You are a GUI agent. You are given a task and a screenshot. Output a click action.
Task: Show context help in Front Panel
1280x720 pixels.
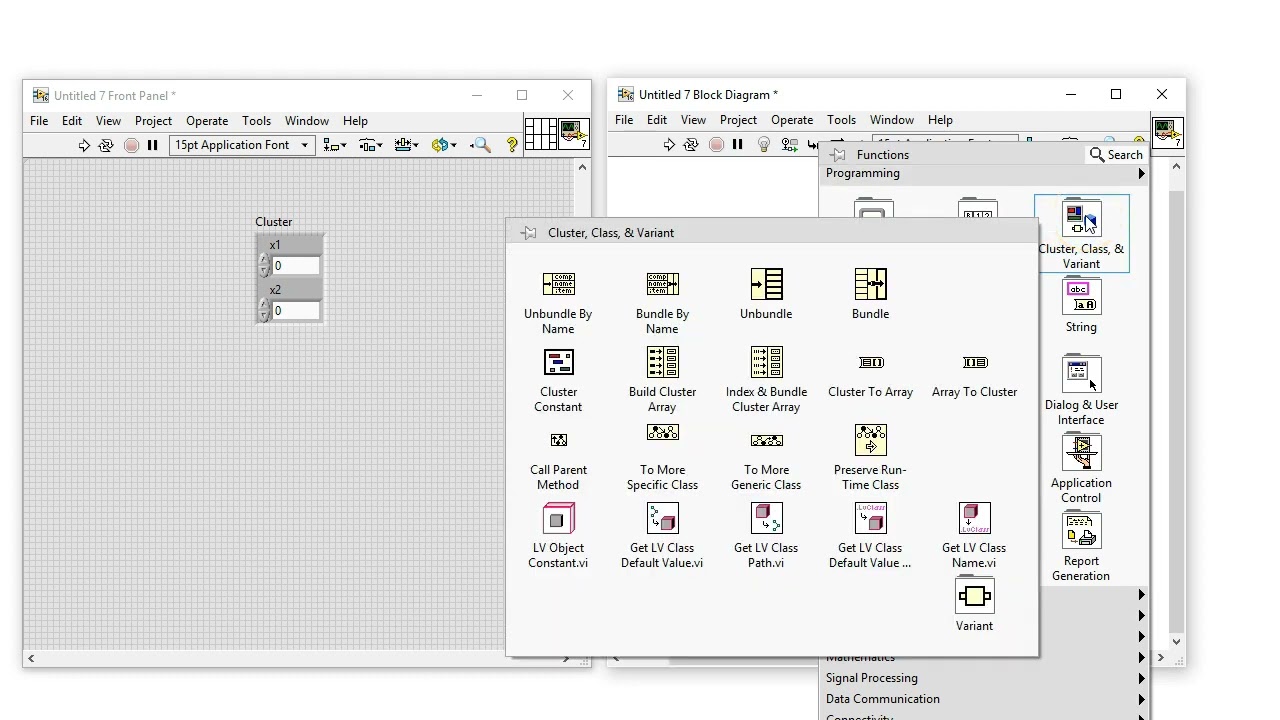pos(512,145)
